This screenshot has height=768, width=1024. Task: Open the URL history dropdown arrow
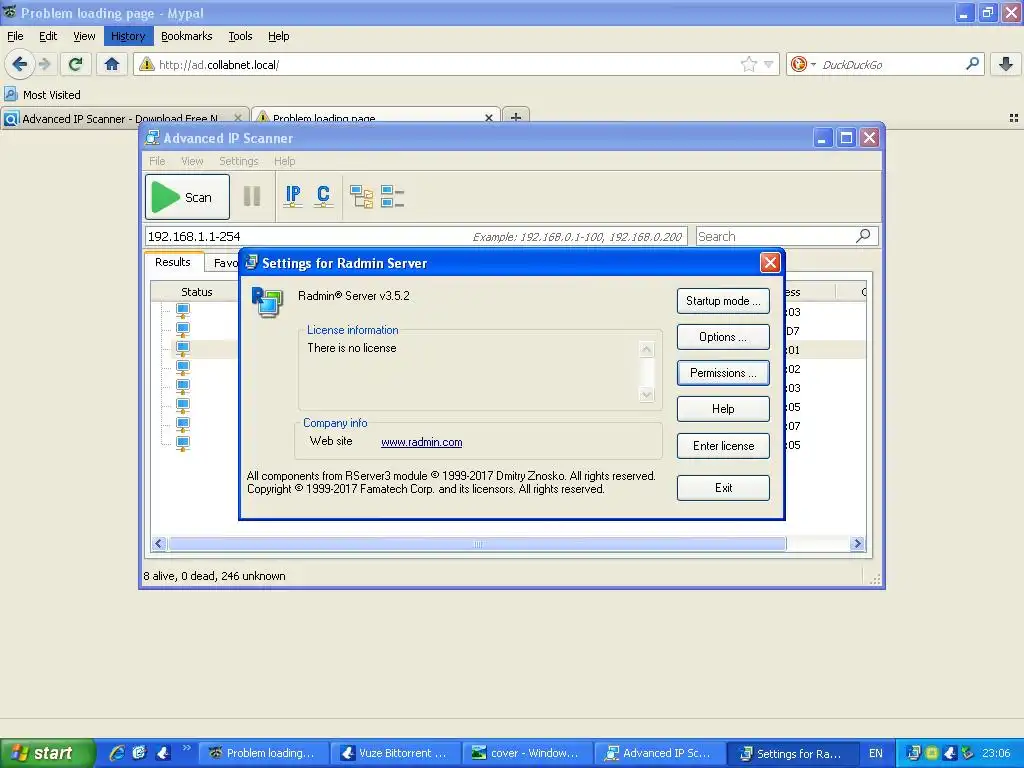[x=769, y=64]
